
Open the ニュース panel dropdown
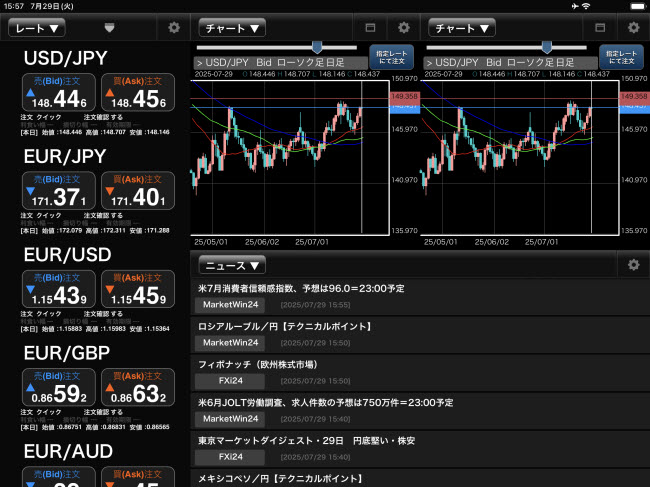[232, 265]
